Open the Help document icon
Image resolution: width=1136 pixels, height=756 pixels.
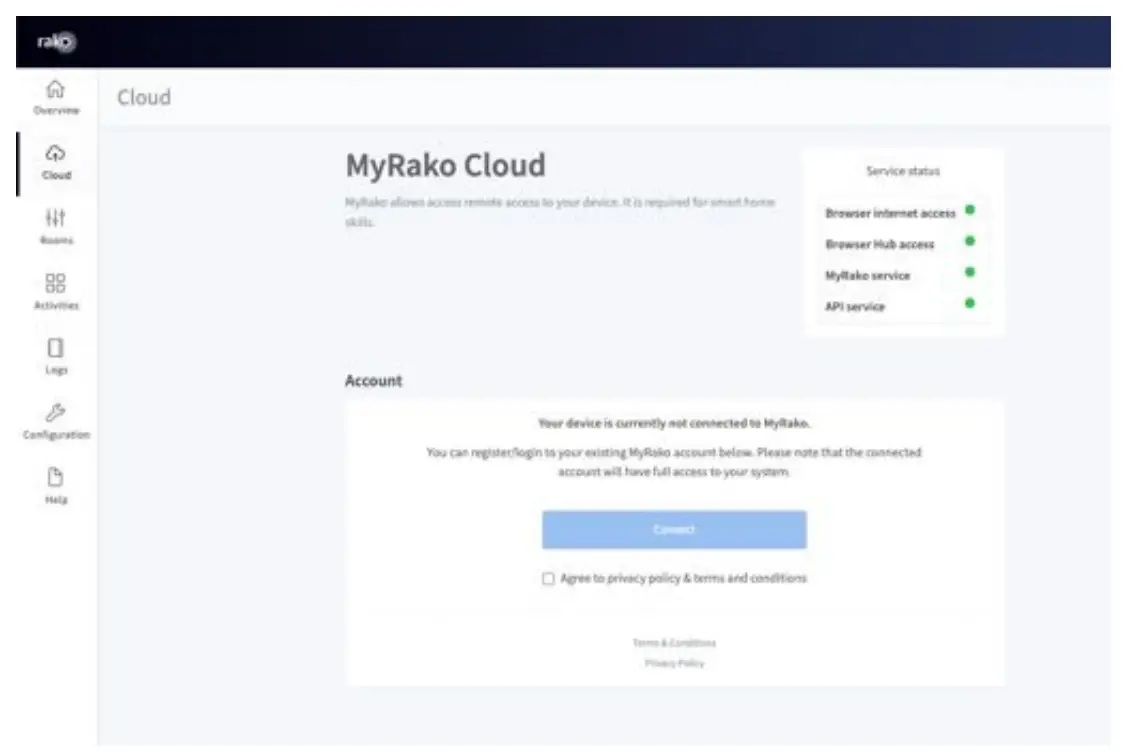point(56,477)
